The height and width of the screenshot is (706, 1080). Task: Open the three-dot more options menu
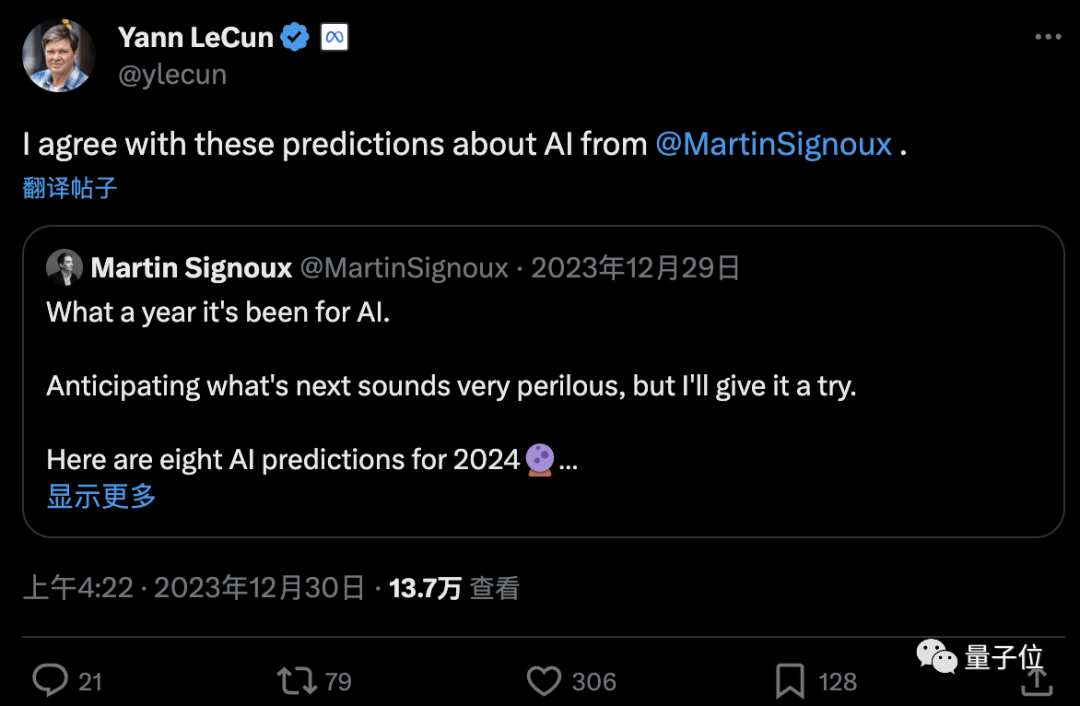pyautogui.click(x=1047, y=37)
